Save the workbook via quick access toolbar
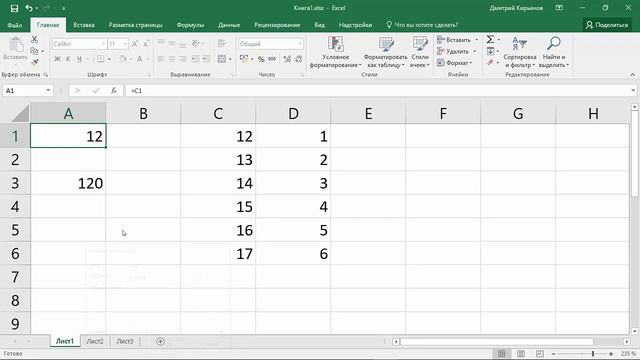 pos(14,8)
